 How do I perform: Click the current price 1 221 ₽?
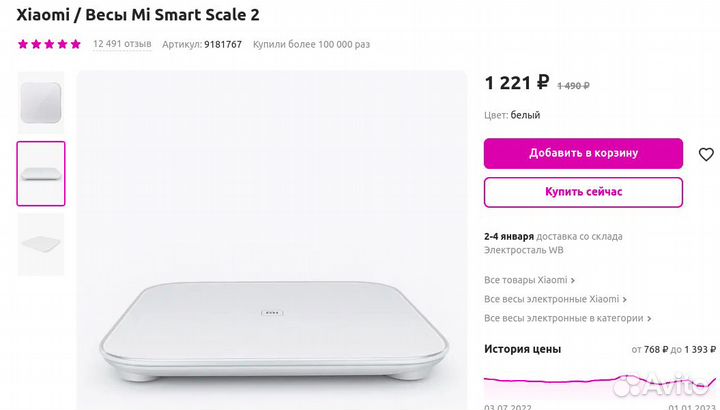[x=516, y=83]
